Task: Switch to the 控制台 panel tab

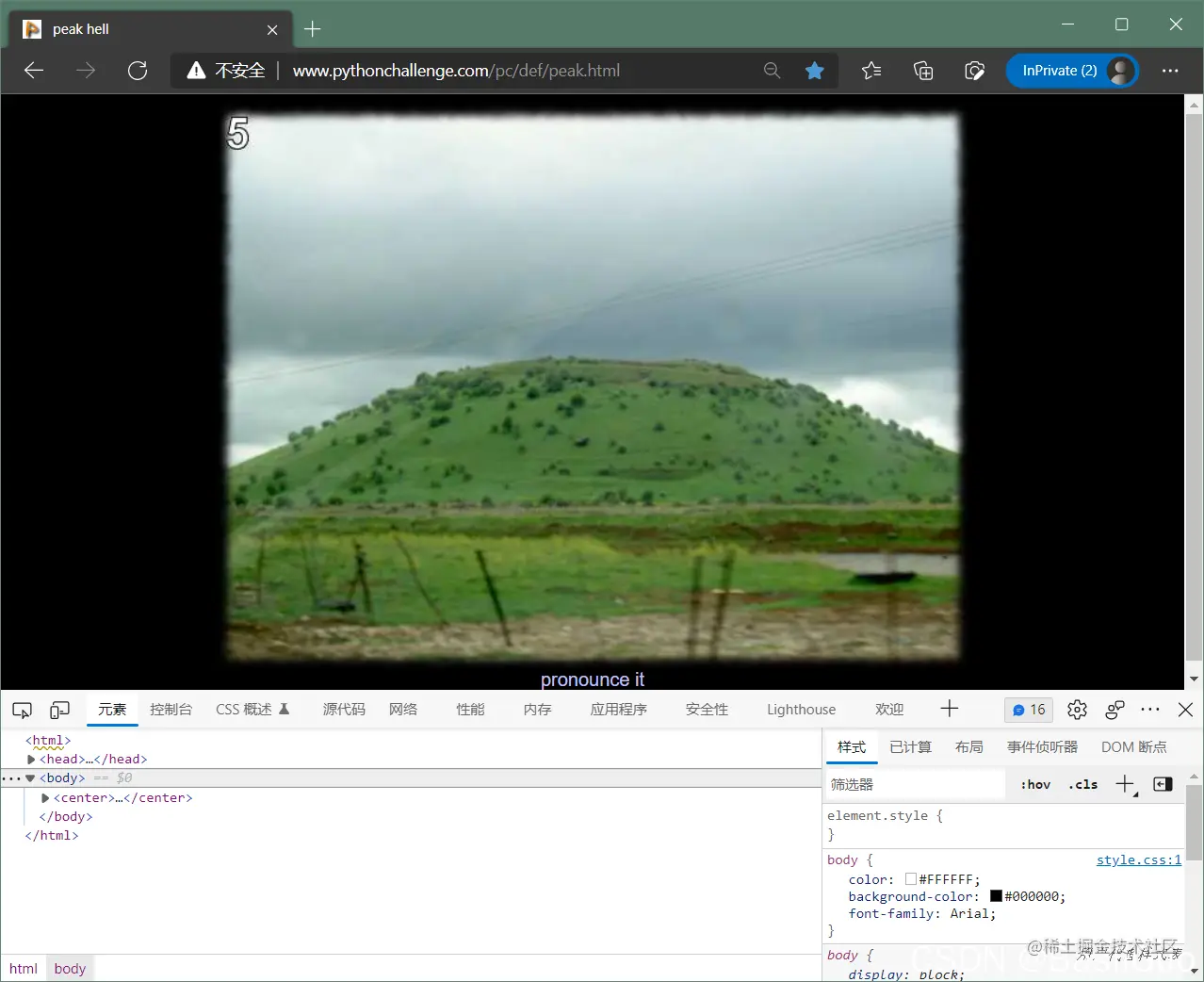Action: coord(171,710)
